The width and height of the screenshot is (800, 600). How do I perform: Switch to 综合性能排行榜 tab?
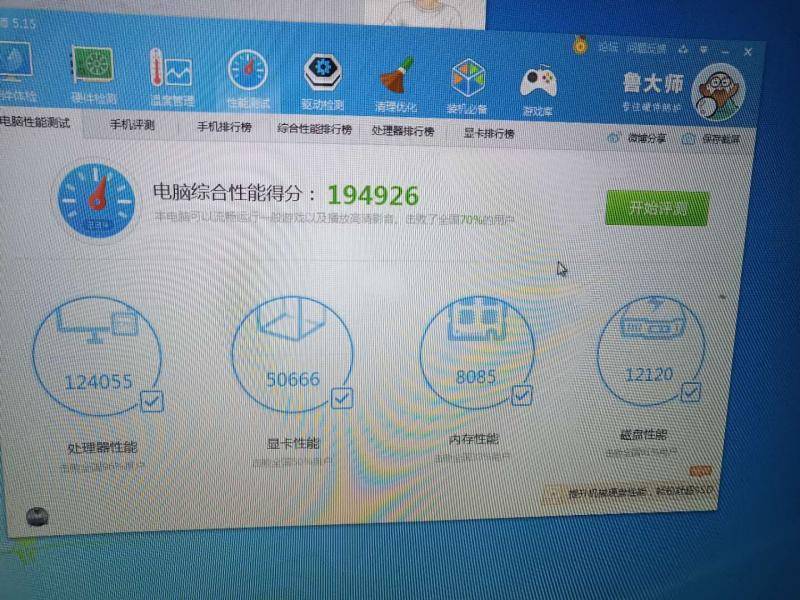coord(314,129)
